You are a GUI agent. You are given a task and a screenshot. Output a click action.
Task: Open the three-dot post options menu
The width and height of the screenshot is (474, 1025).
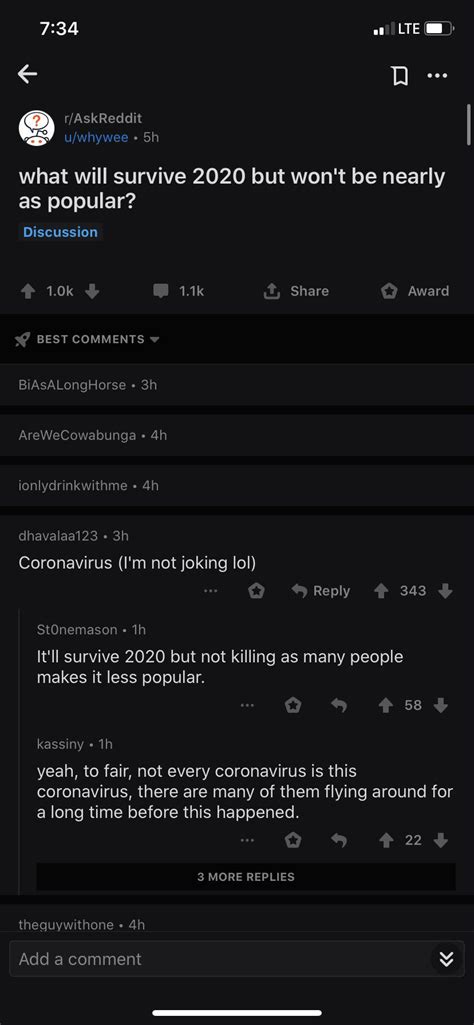tap(437, 76)
